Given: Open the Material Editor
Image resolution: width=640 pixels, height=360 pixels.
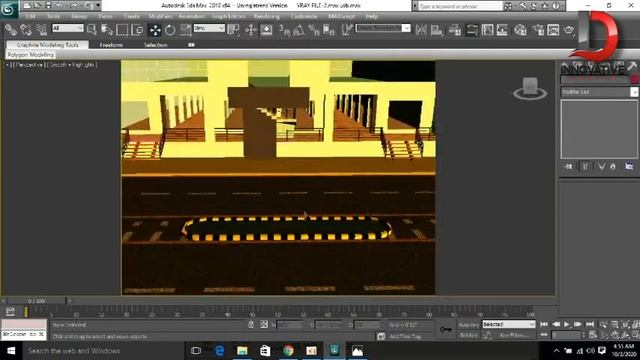Looking at the screenshot, I should [520, 30].
